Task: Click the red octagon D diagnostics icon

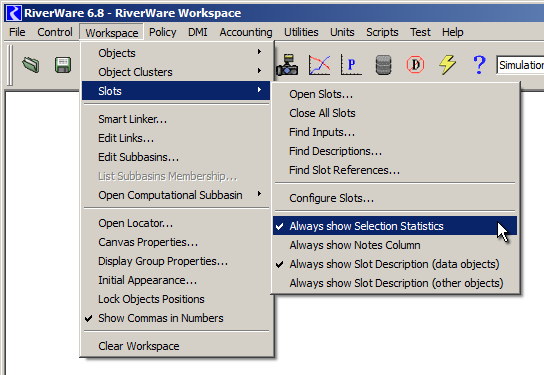Action: 415,65
